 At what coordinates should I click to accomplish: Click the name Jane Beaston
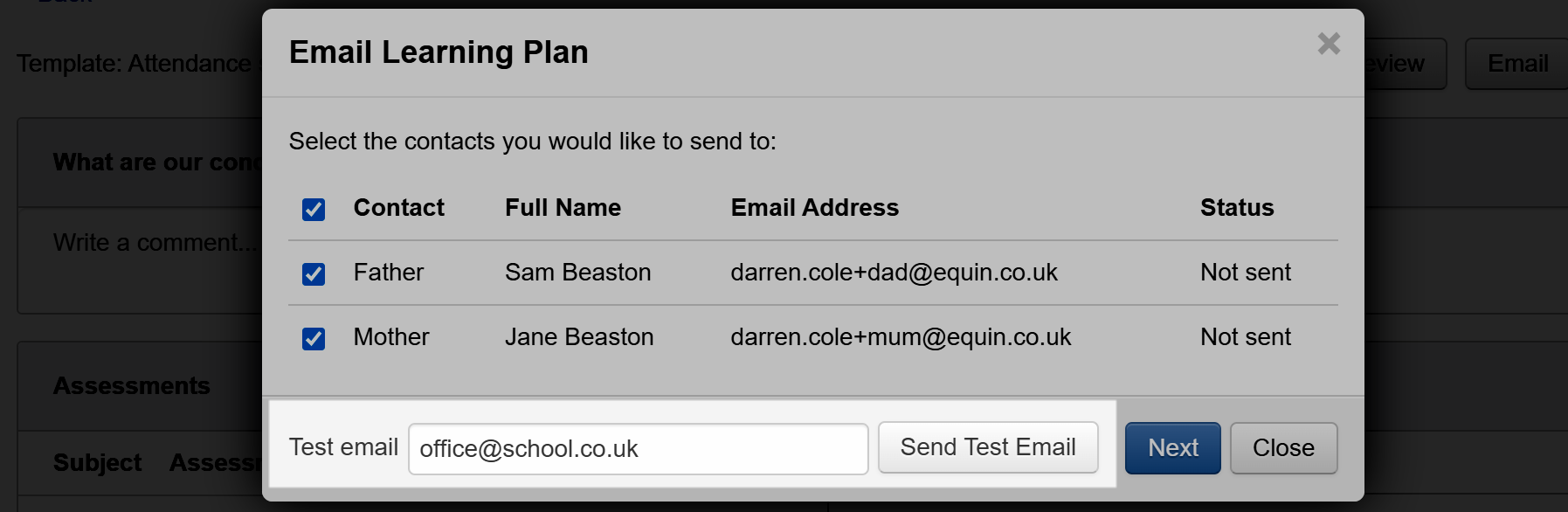click(579, 337)
